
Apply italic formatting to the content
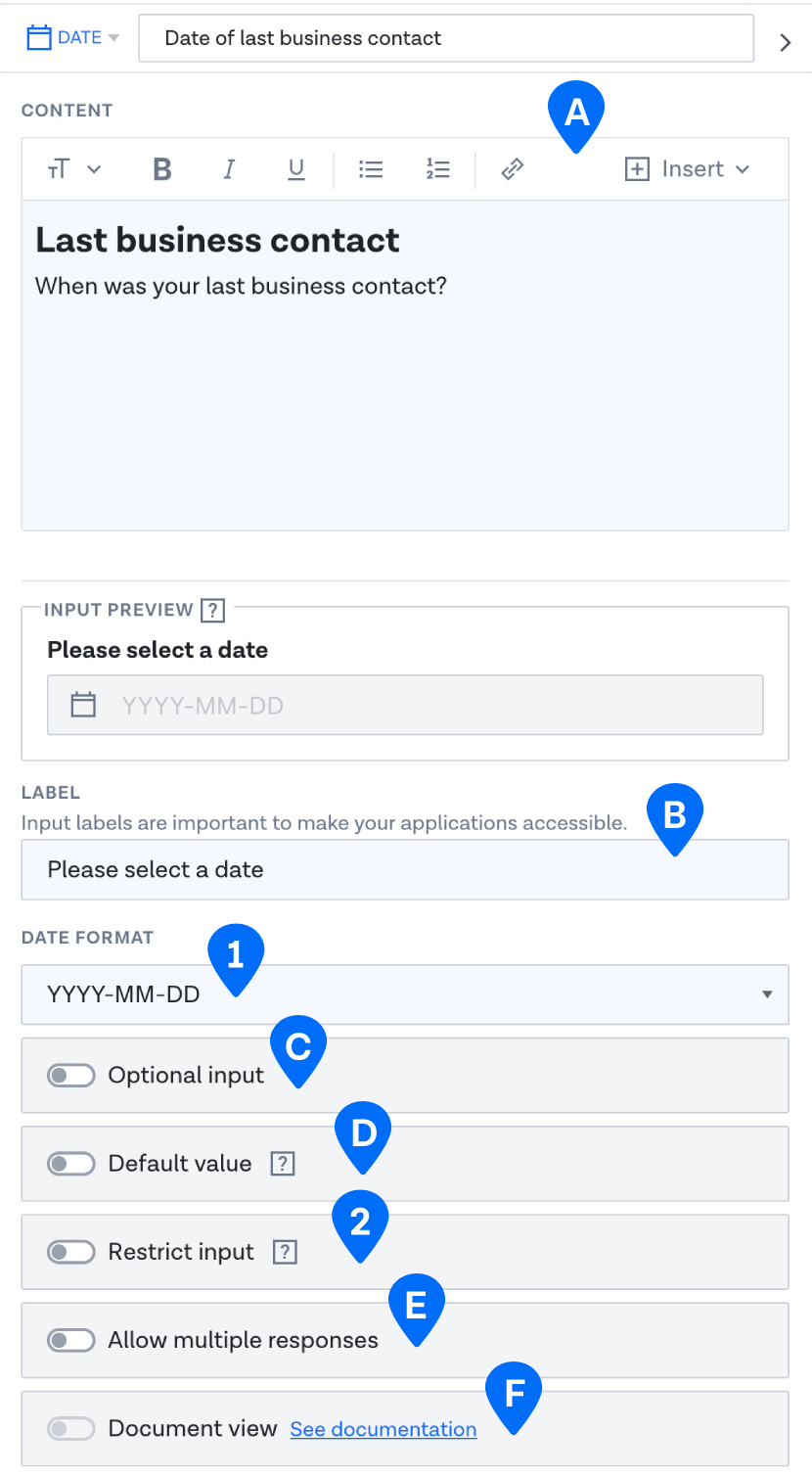tap(228, 168)
